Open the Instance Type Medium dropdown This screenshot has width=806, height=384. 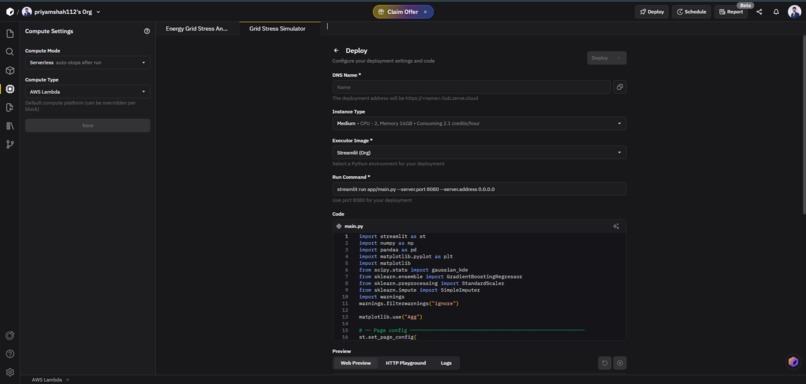[x=479, y=123]
